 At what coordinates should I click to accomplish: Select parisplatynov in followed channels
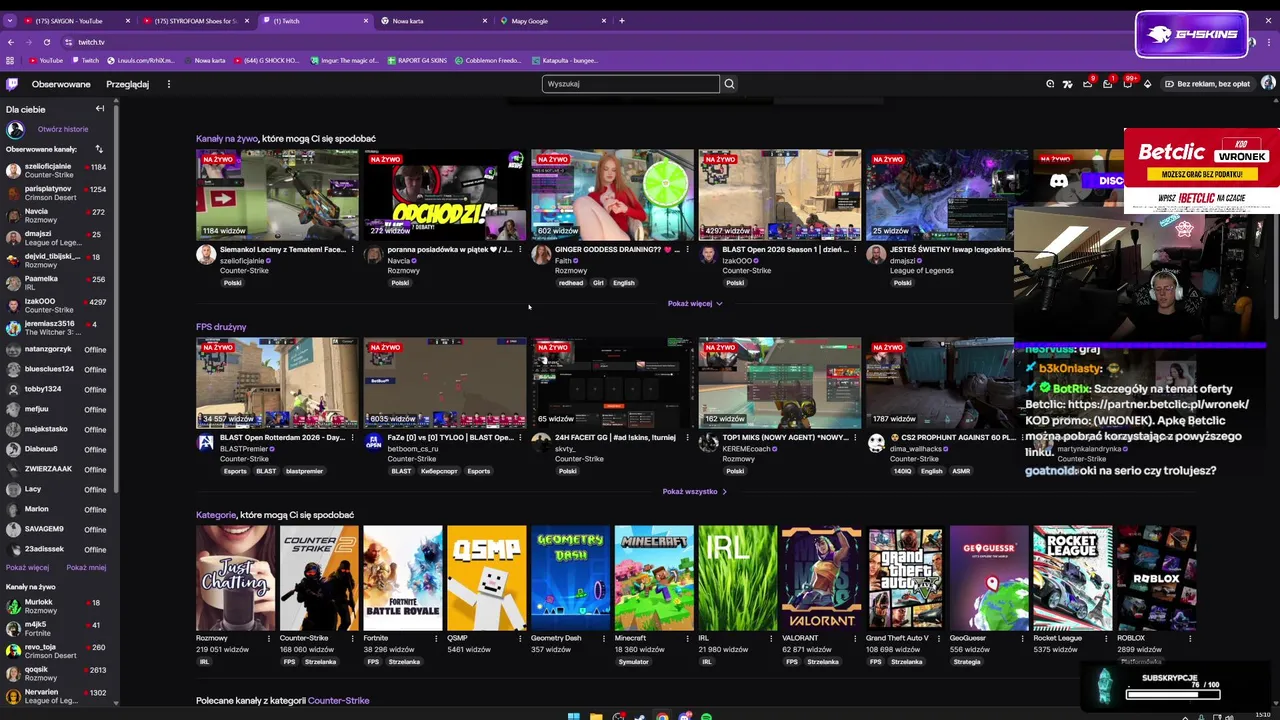58,193
